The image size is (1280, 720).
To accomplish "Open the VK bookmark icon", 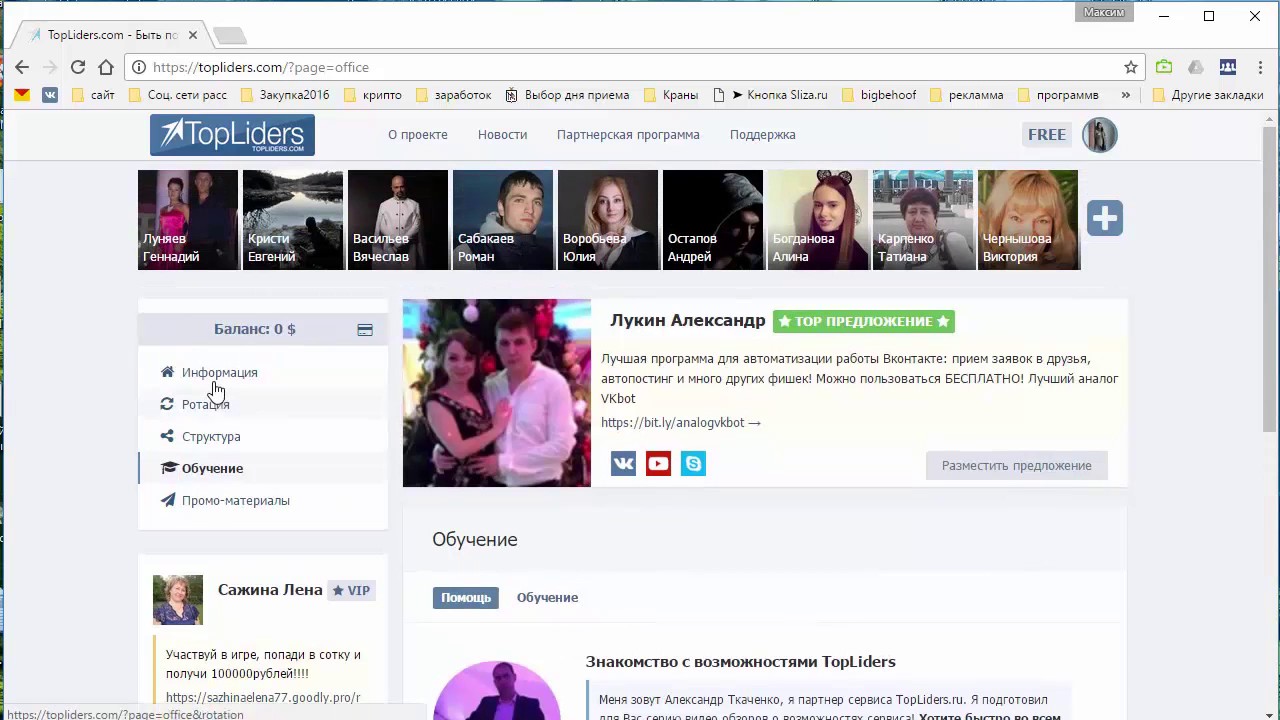I will click(x=50, y=95).
